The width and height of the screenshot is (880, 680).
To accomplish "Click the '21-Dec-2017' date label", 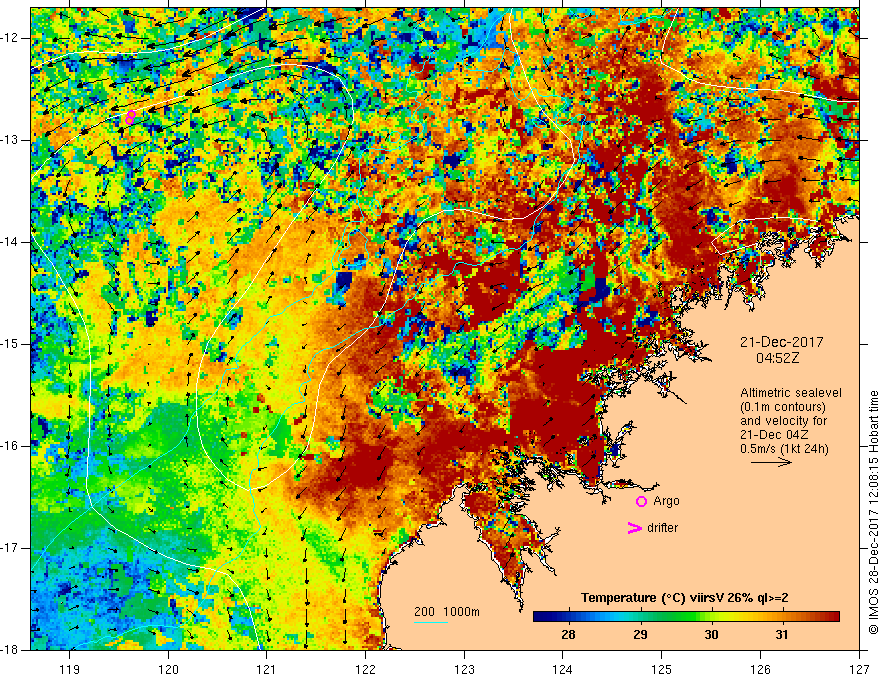I will coord(781,342).
